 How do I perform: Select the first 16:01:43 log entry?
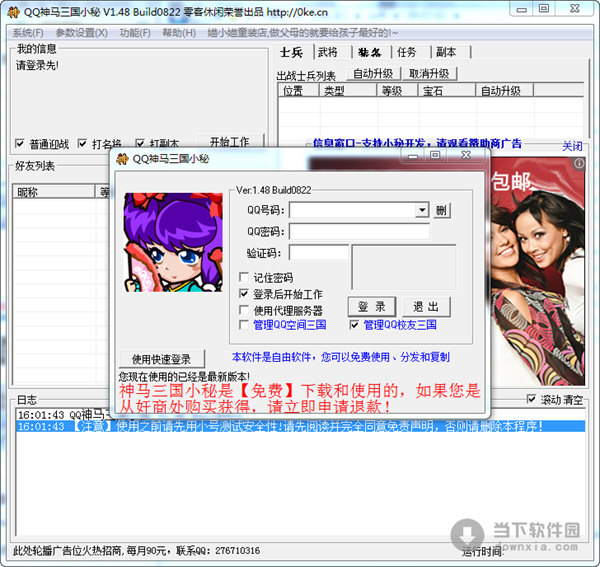point(63,414)
